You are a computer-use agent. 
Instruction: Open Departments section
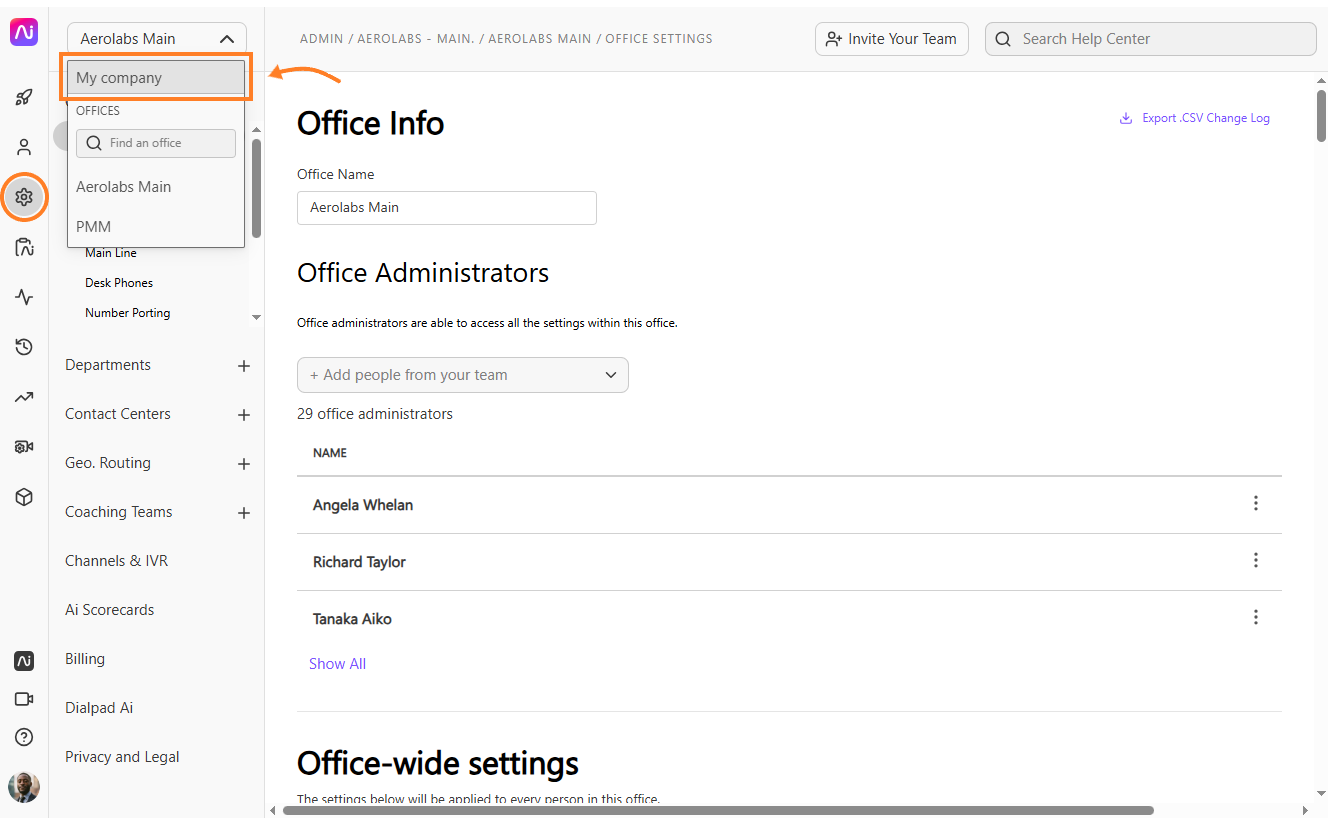tap(108, 365)
